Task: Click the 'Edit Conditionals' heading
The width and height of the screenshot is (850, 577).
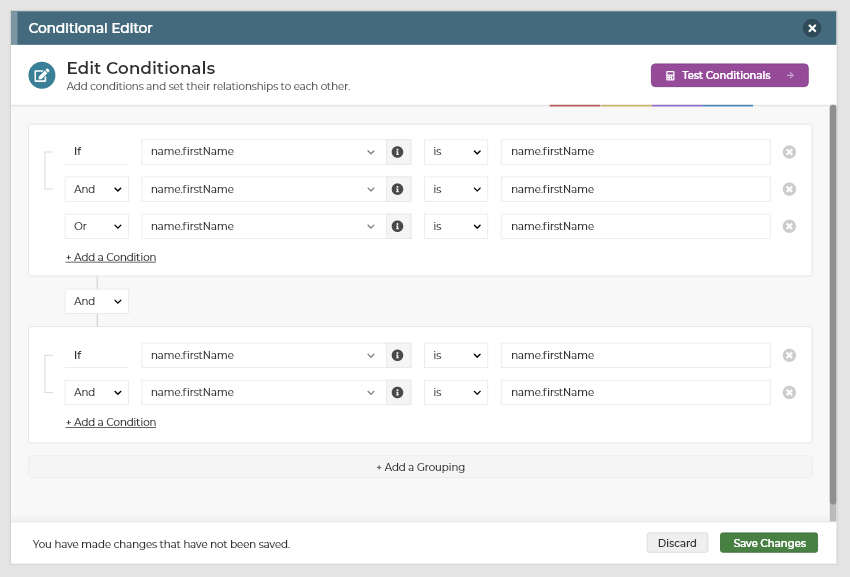Action: point(141,68)
